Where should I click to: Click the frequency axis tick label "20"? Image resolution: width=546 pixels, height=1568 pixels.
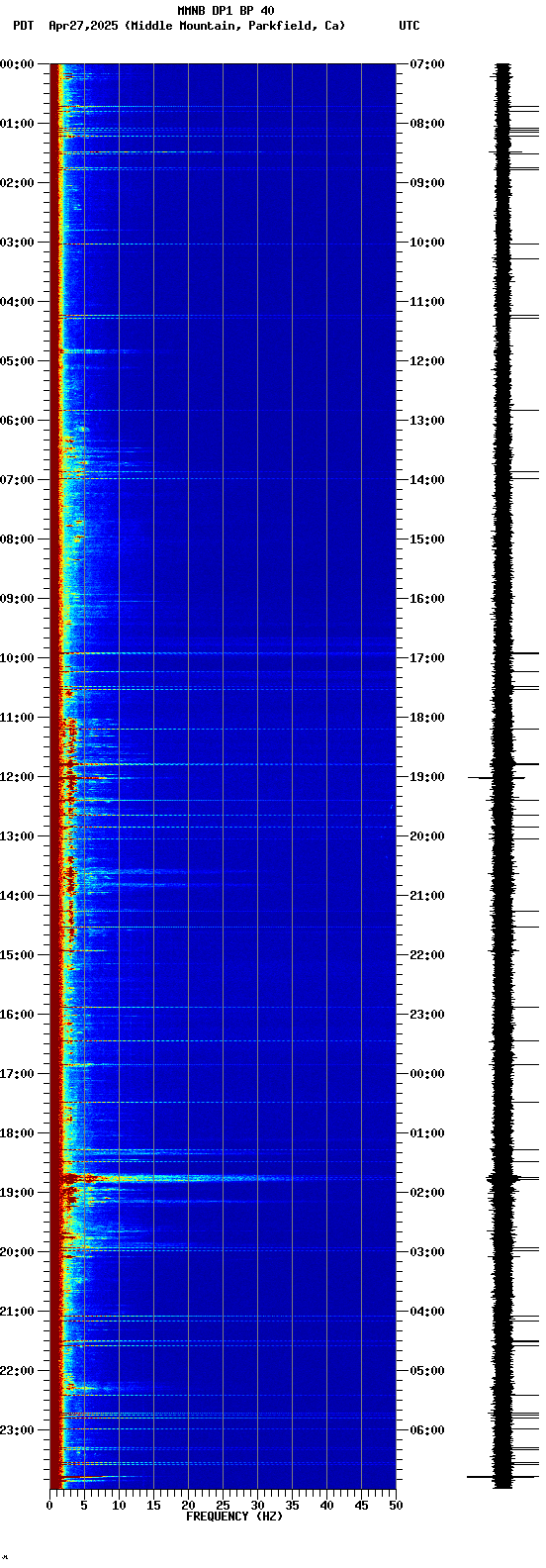pos(188,1506)
